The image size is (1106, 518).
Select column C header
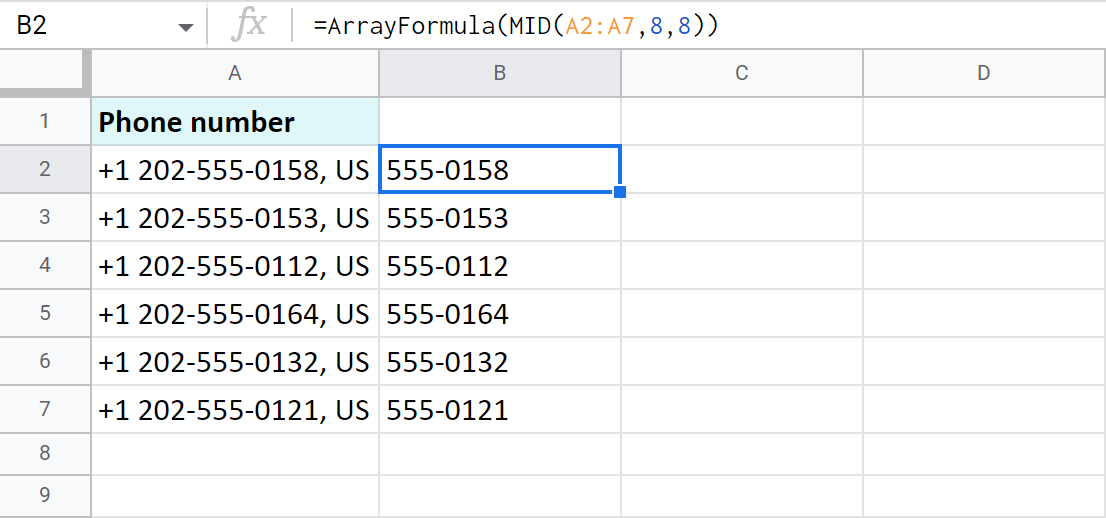pyautogui.click(x=741, y=73)
